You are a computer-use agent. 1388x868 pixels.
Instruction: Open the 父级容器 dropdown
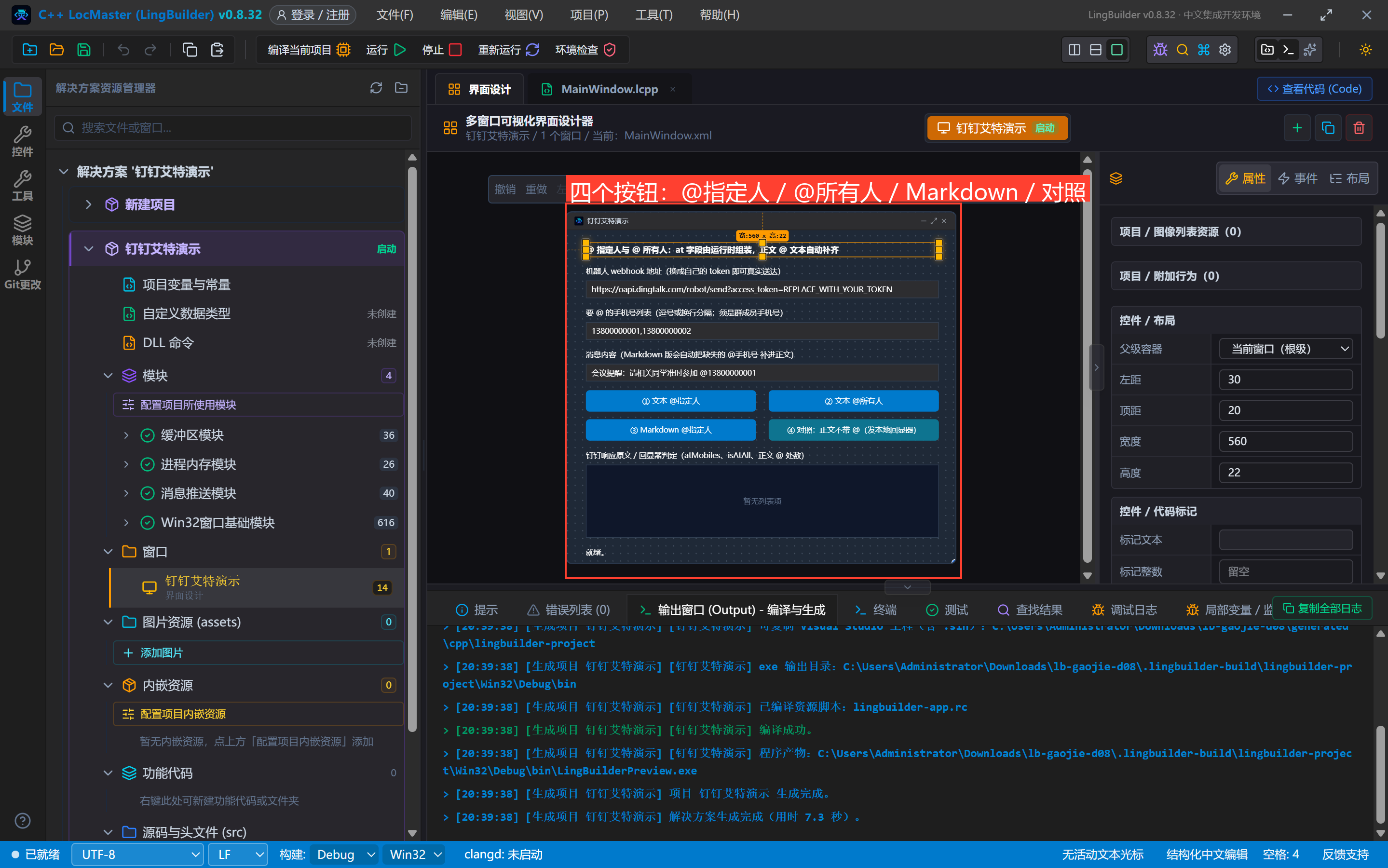1286,349
